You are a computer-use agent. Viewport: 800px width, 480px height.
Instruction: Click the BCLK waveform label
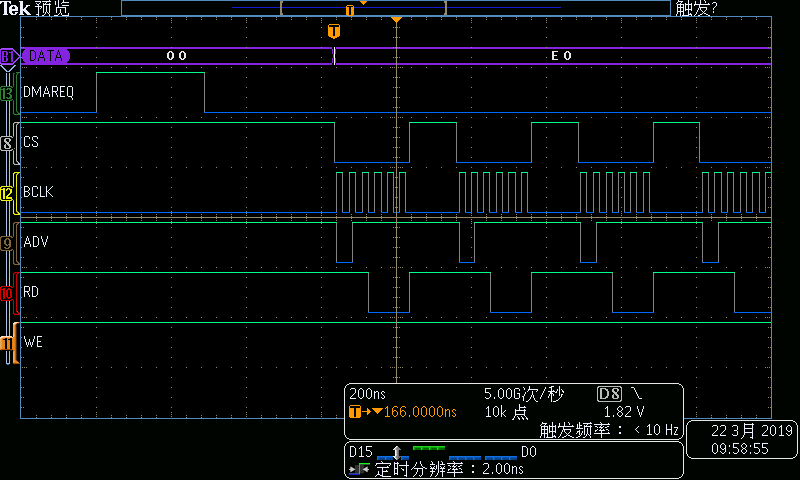38,192
